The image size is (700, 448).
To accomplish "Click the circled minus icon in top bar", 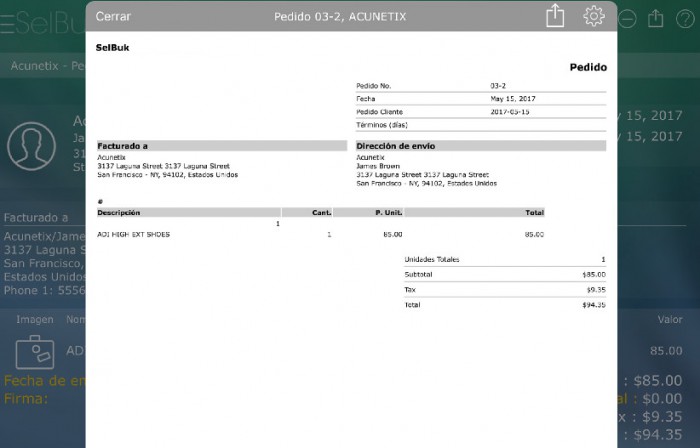I will point(627,18).
